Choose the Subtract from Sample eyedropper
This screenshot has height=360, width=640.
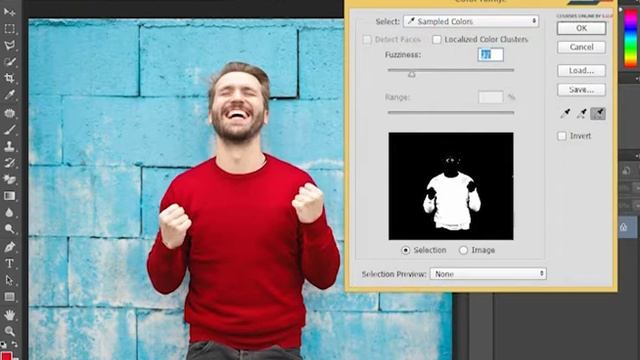point(598,113)
